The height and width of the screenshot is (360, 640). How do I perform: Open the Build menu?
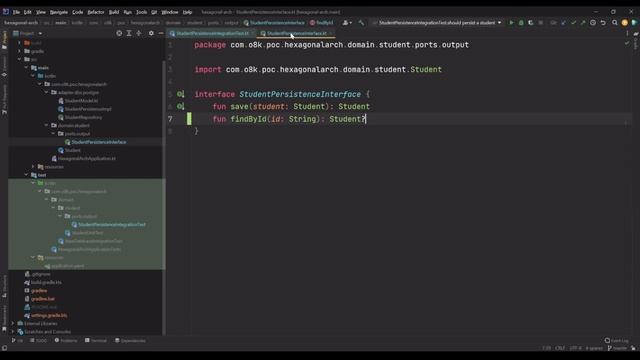click(x=114, y=12)
